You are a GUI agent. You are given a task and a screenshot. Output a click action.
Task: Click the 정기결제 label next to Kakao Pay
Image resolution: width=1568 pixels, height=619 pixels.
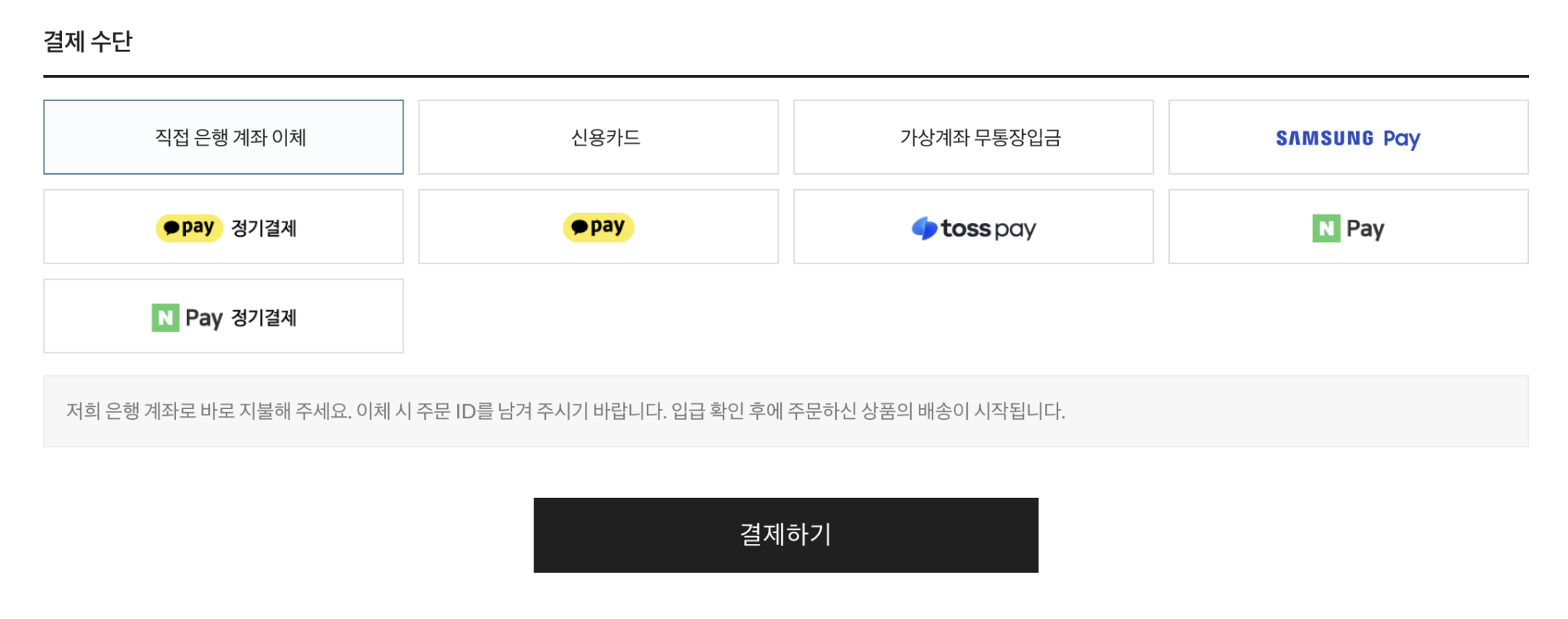coord(264,228)
